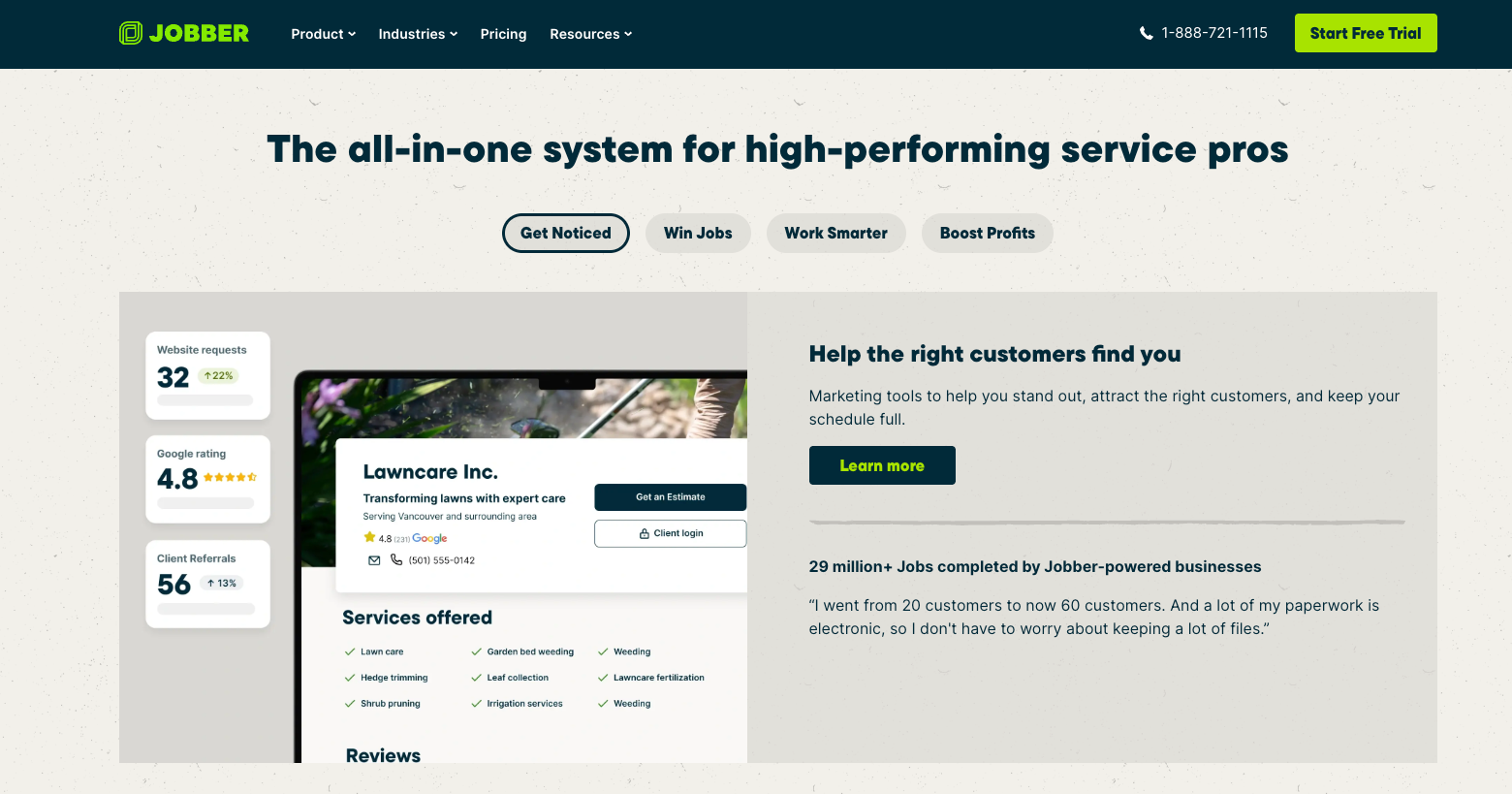
Task: Click the Client Referrals stat card
Action: coord(207,584)
